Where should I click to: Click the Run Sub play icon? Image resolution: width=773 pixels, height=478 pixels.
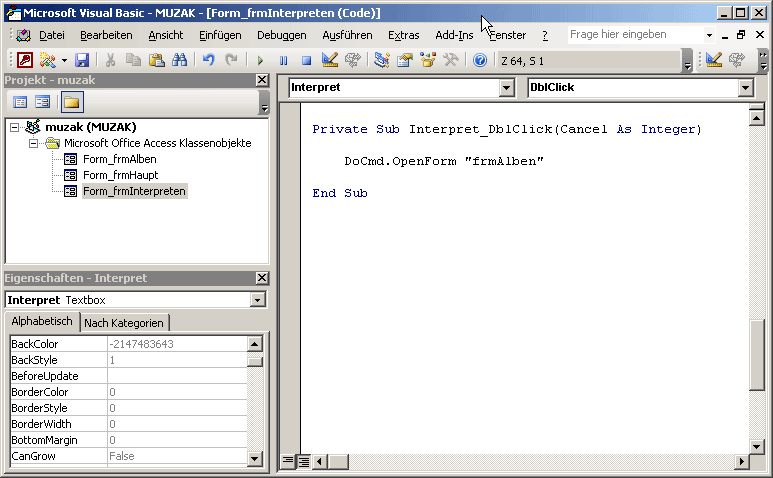260,61
